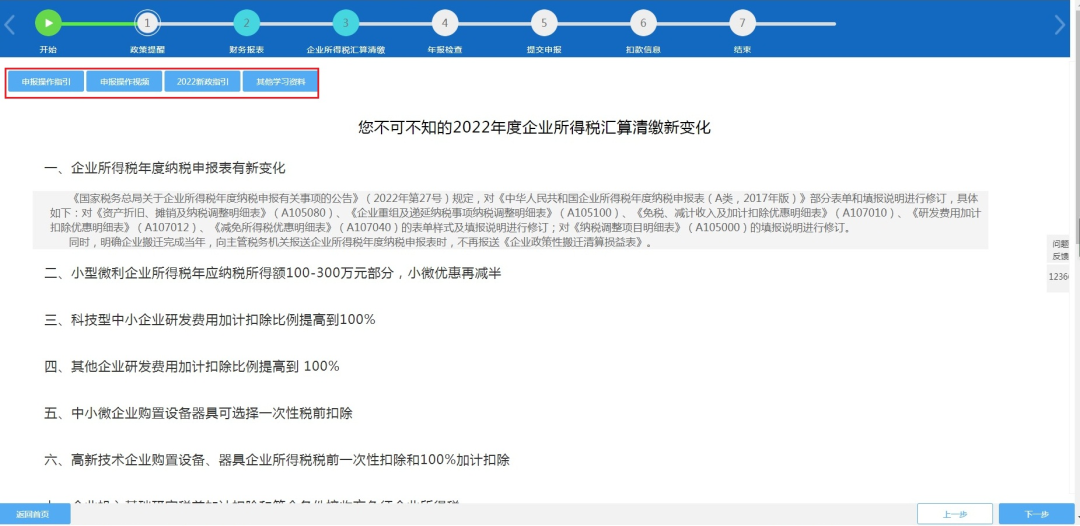The image size is (1080, 526).
Task: Expand section 三 科技型中小企业研发费用 heading
Action: click(x=210, y=320)
